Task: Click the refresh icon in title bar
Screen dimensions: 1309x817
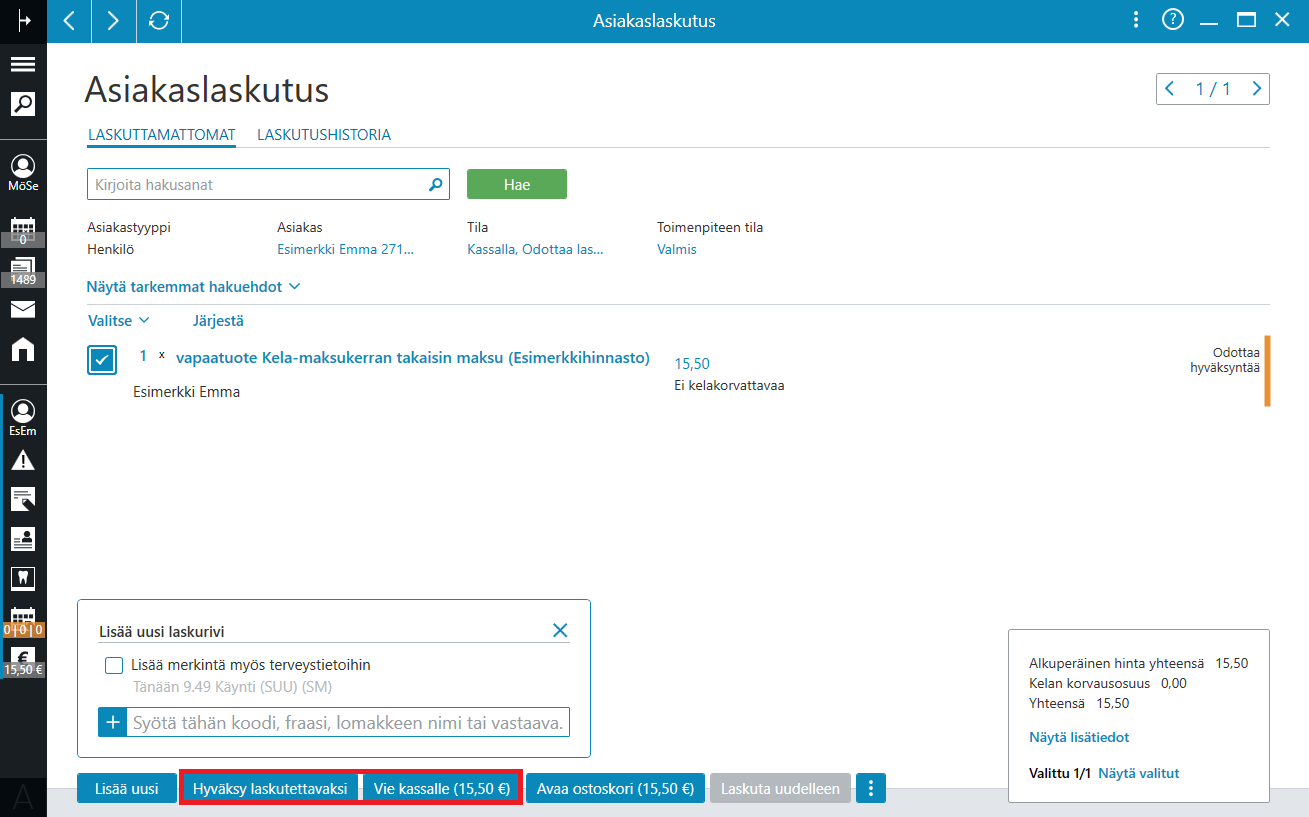Action: pyautogui.click(x=158, y=21)
